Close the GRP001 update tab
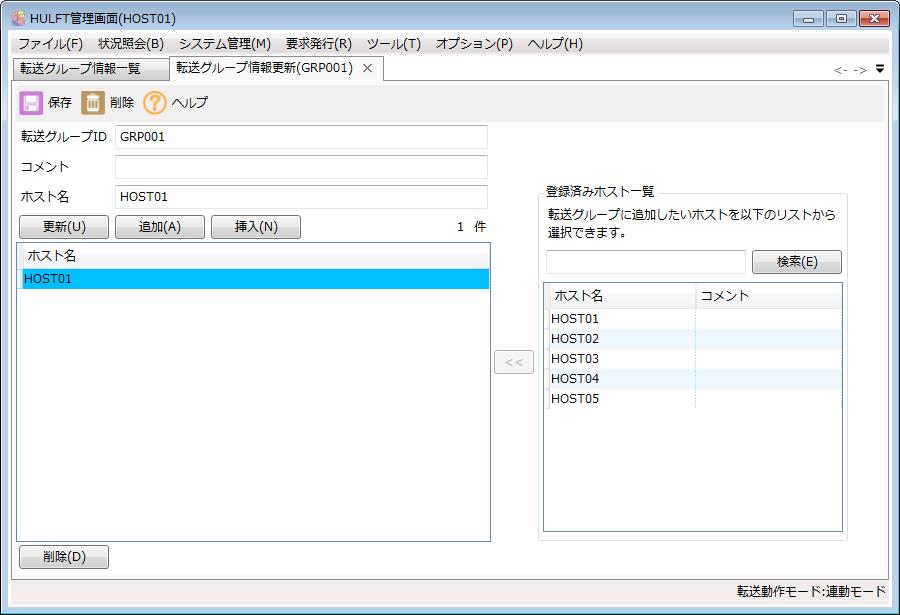Viewport: 900px width, 615px height. tap(367, 68)
